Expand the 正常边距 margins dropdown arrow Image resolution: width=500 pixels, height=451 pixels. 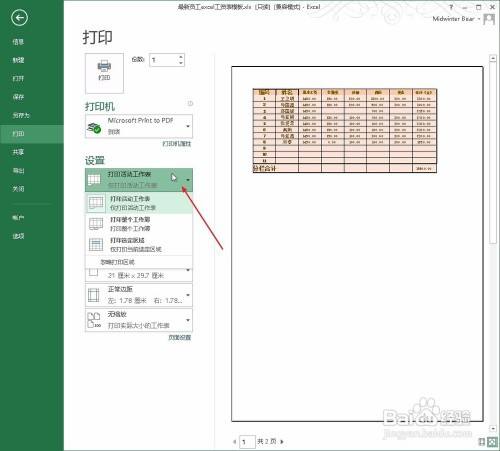188,295
